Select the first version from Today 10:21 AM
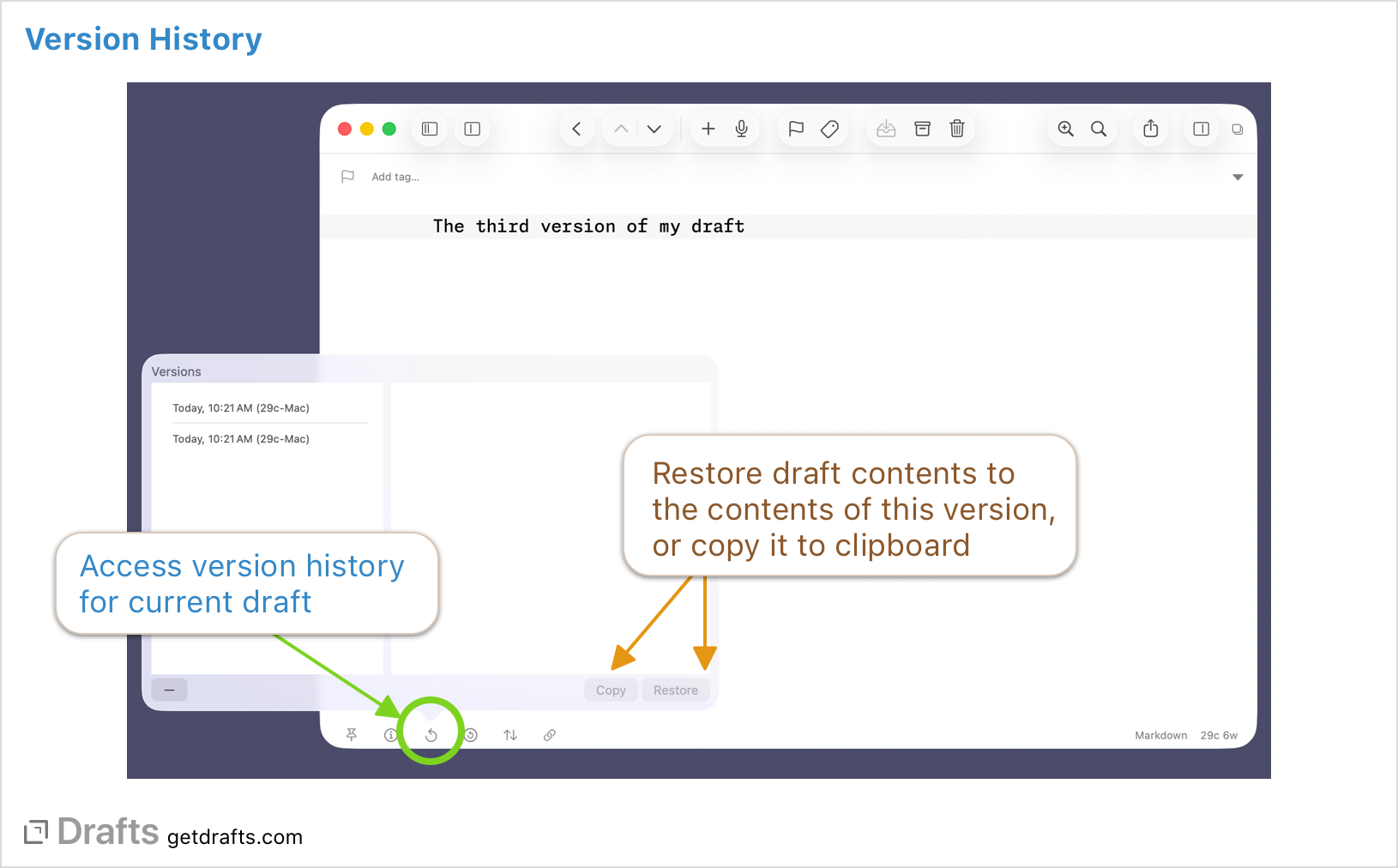This screenshot has width=1398, height=868. (x=241, y=407)
